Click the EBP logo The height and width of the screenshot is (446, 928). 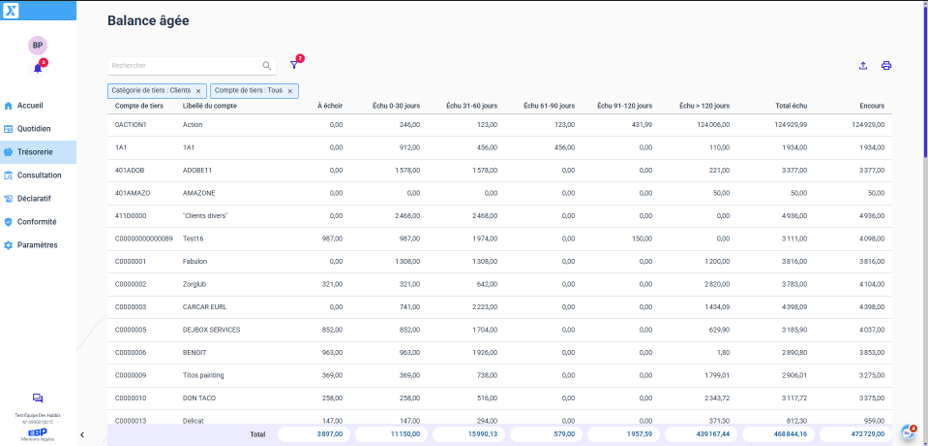(x=38, y=432)
